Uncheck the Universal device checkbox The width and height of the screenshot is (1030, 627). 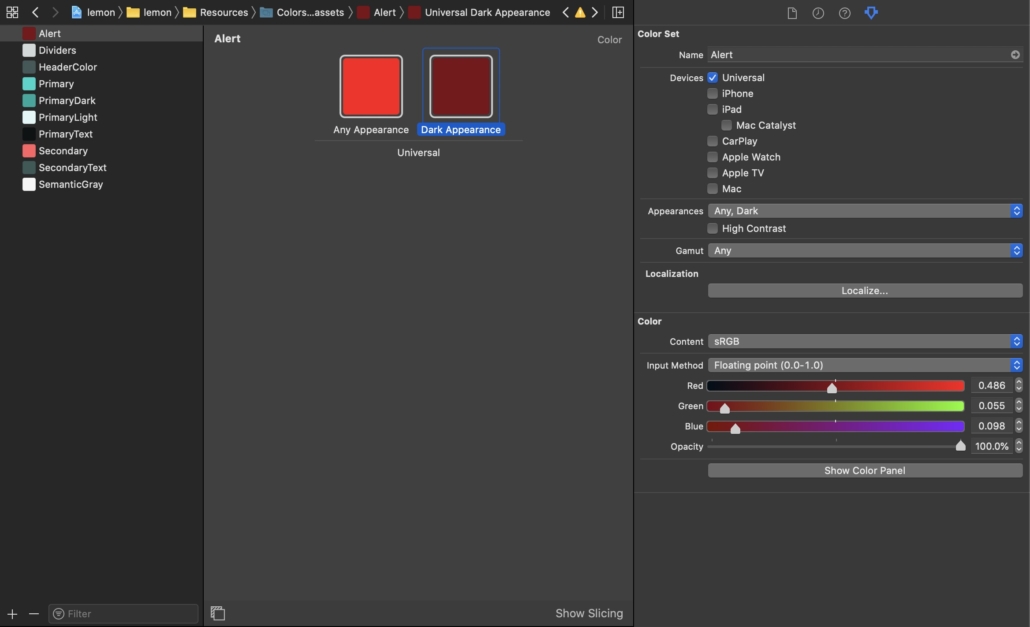713,78
